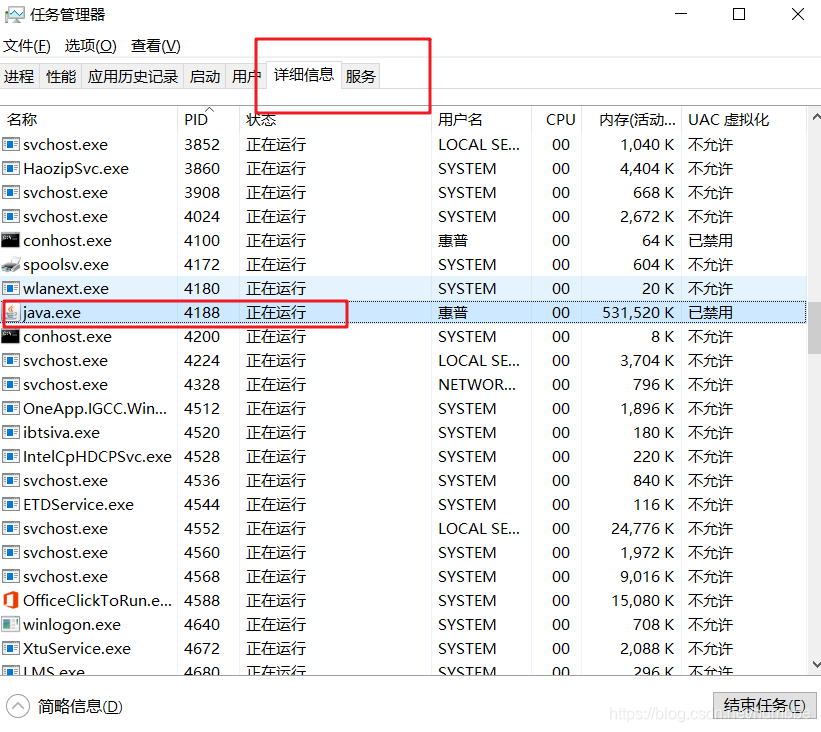Select the XtuService.exe process name
Image resolution: width=821 pixels, height=732 pixels.
(77, 649)
